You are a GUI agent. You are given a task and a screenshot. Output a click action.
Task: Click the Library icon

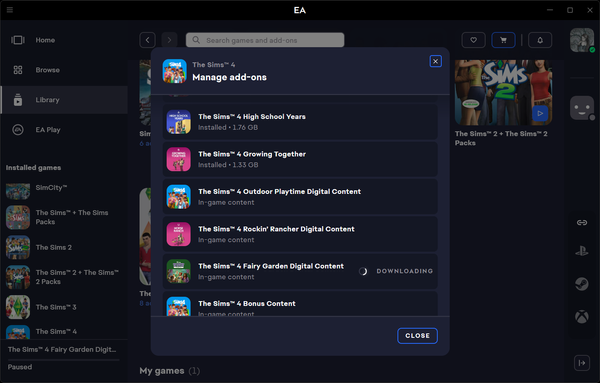[18, 100]
